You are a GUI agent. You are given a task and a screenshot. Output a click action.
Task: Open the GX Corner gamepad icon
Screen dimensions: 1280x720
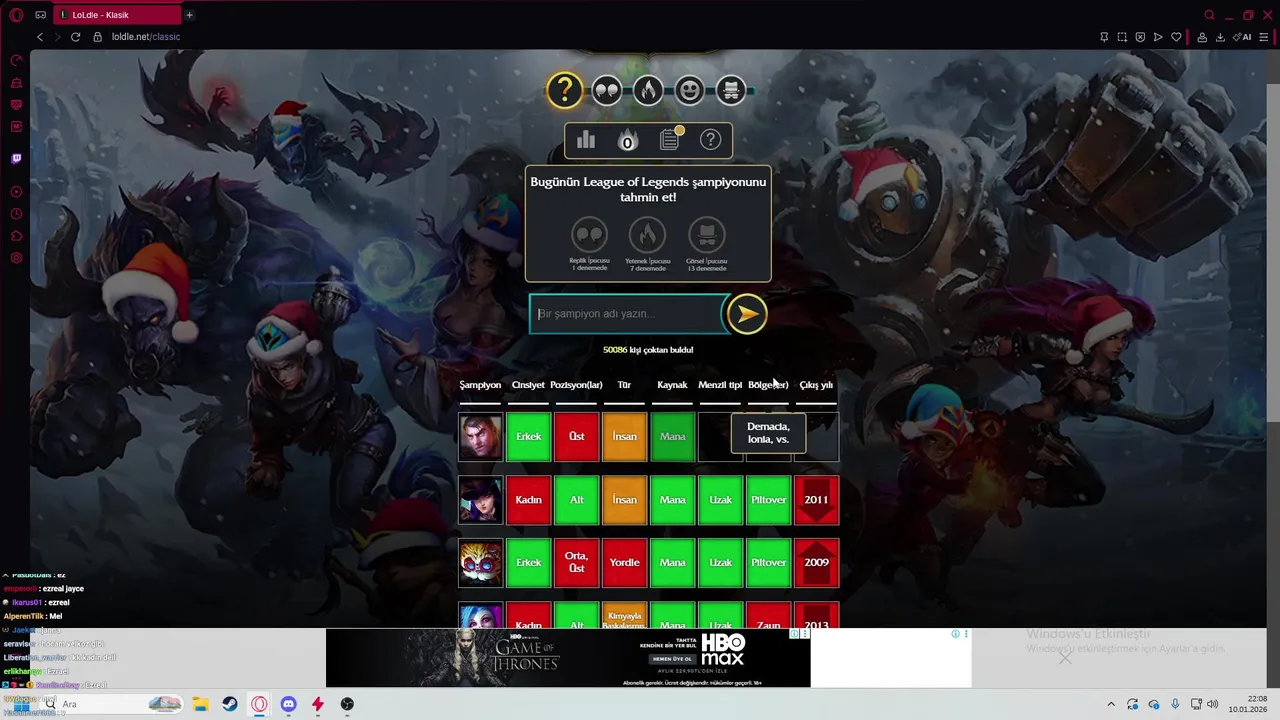(40, 15)
